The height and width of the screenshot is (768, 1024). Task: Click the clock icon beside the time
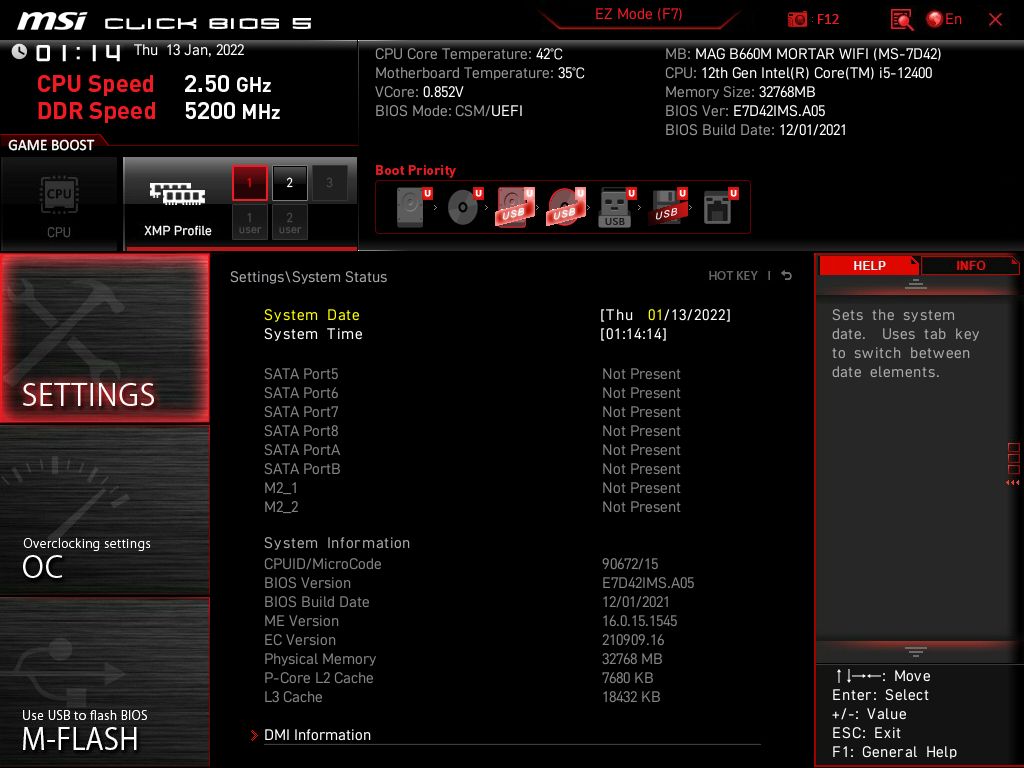click(x=20, y=52)
